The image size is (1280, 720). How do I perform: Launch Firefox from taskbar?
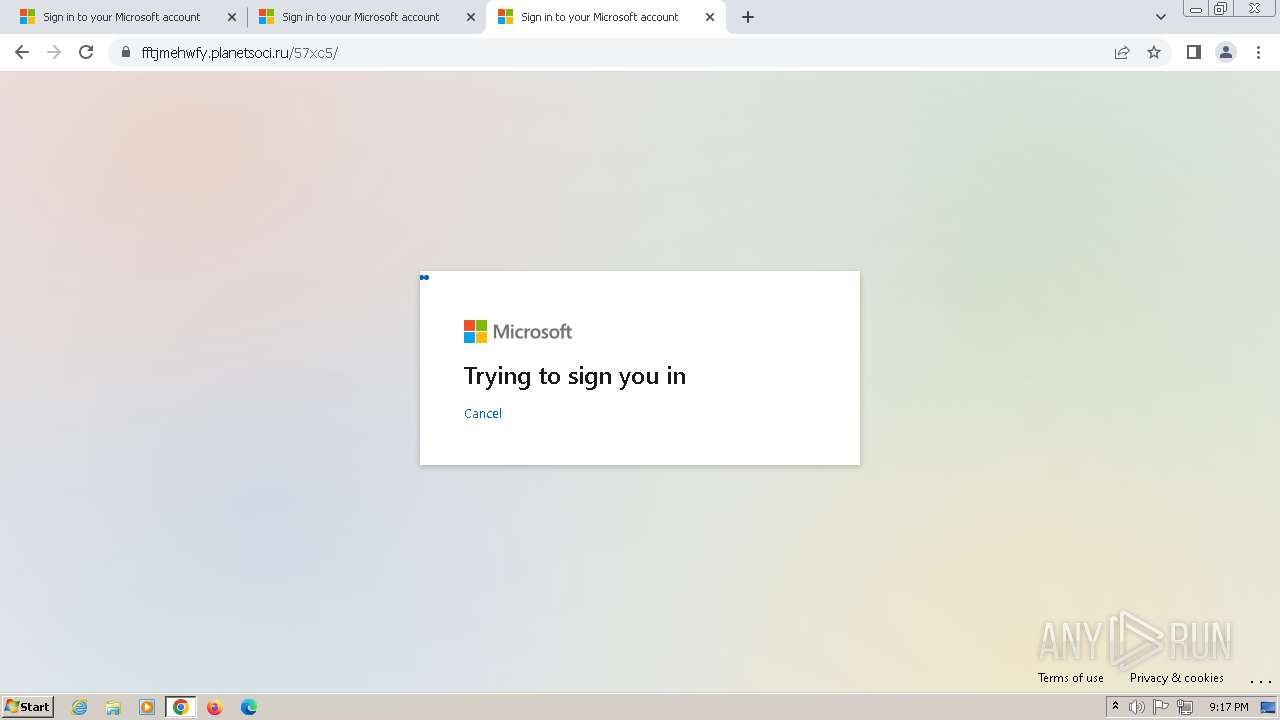pyautogui.click(x=214, y=707)
